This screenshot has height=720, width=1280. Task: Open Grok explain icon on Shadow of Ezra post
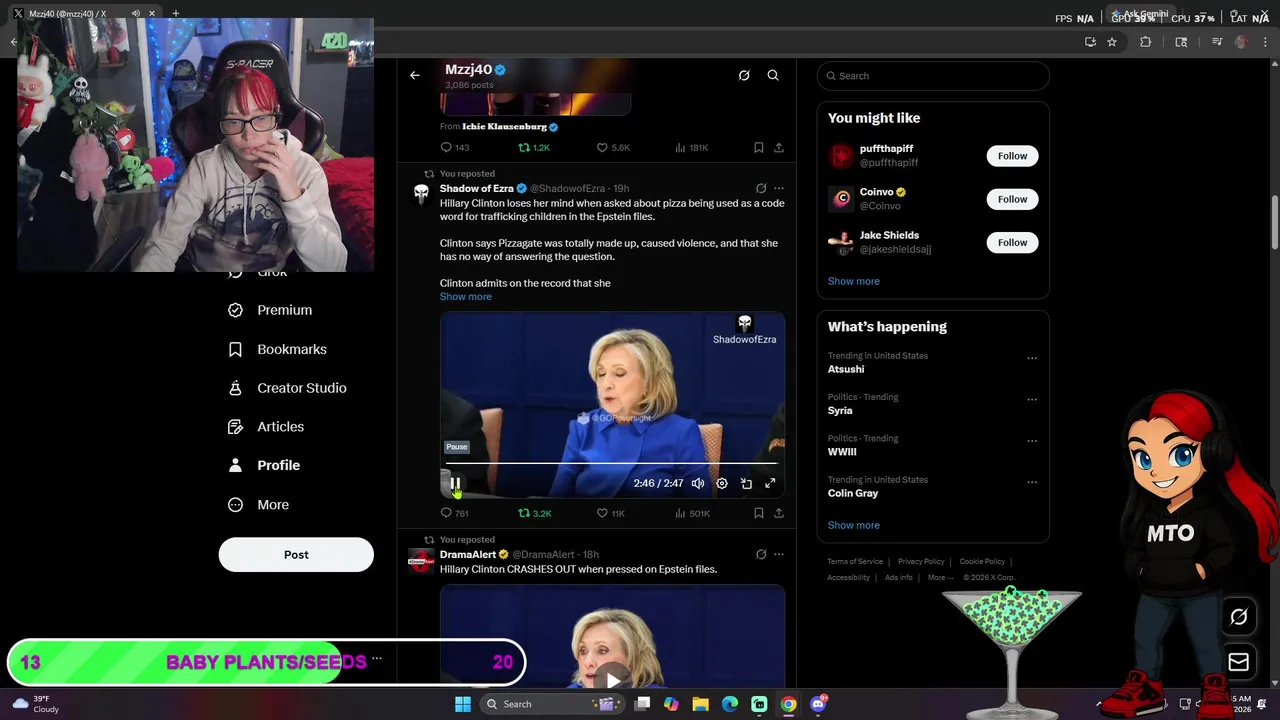[x=761, y=188]
